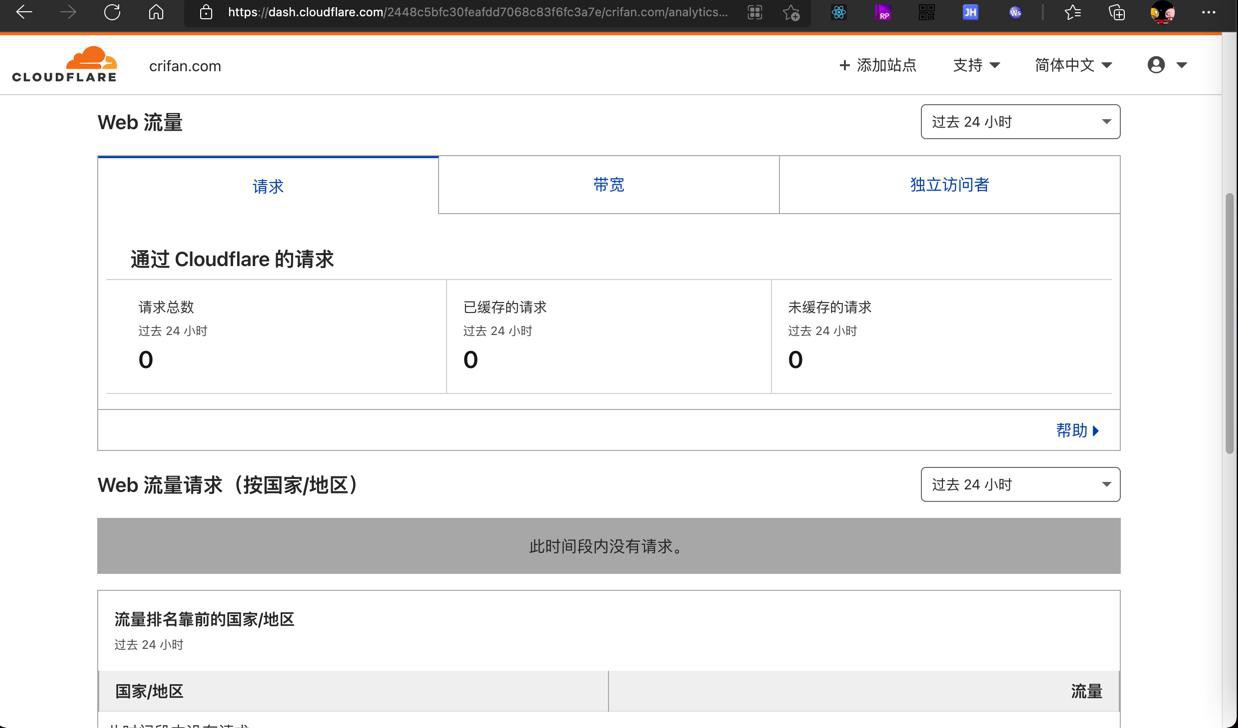Viewport: 1238px width, 728px height.
Task: Open the browser profile avatar
Action: [1162, 12]
